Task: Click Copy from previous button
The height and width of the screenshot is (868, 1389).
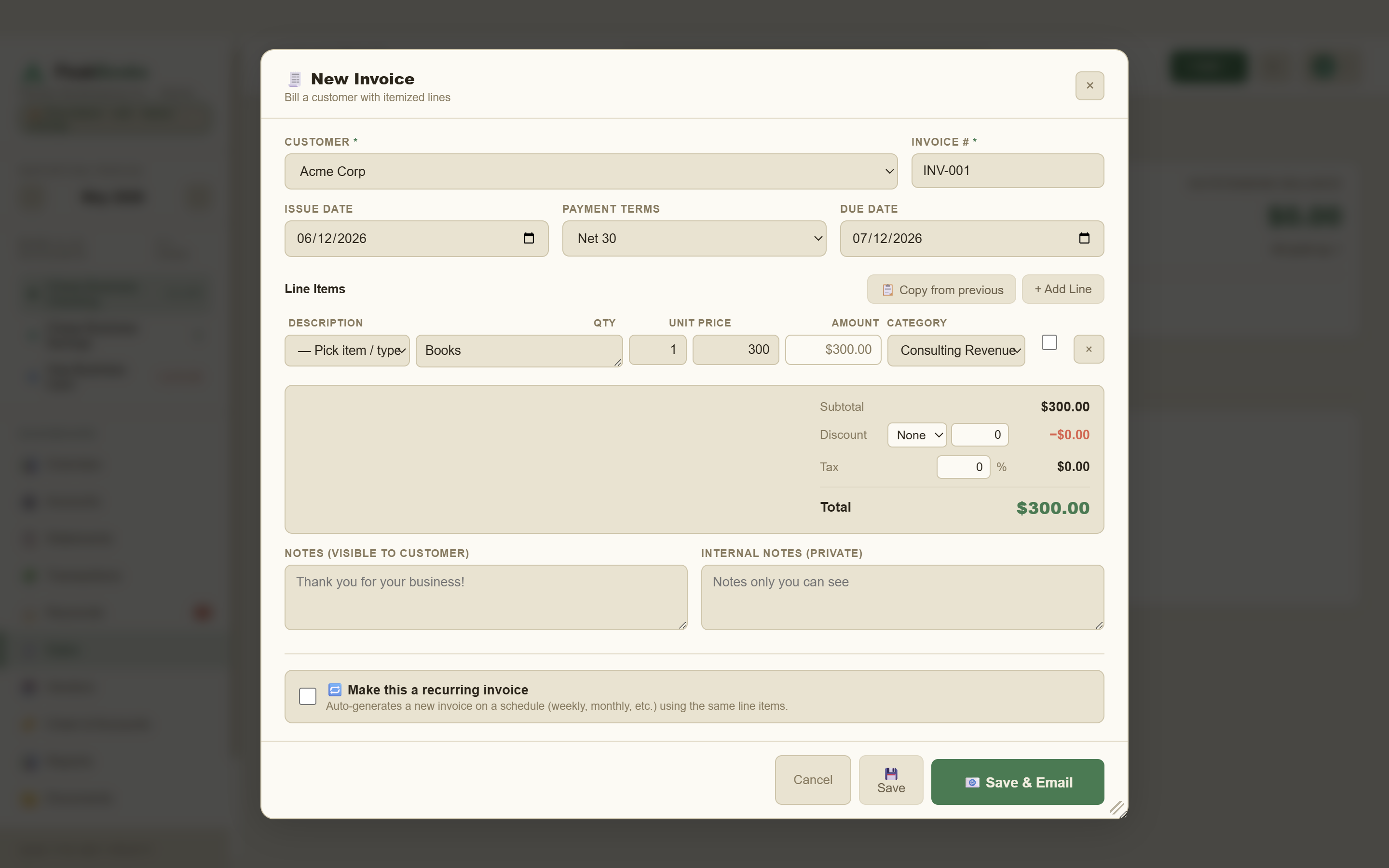Action: (941, 289)
